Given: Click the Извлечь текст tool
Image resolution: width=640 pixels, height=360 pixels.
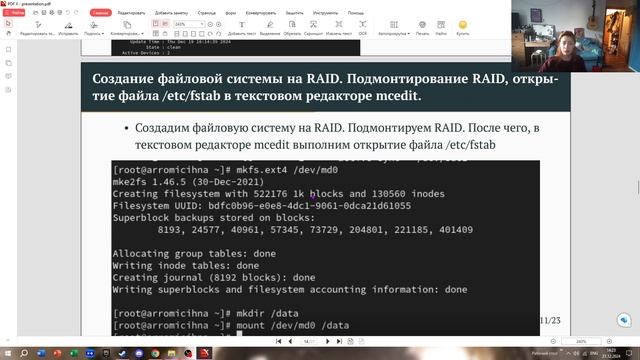Looking at the screenshot, I should pyautogui.click(x=339, y=28).
